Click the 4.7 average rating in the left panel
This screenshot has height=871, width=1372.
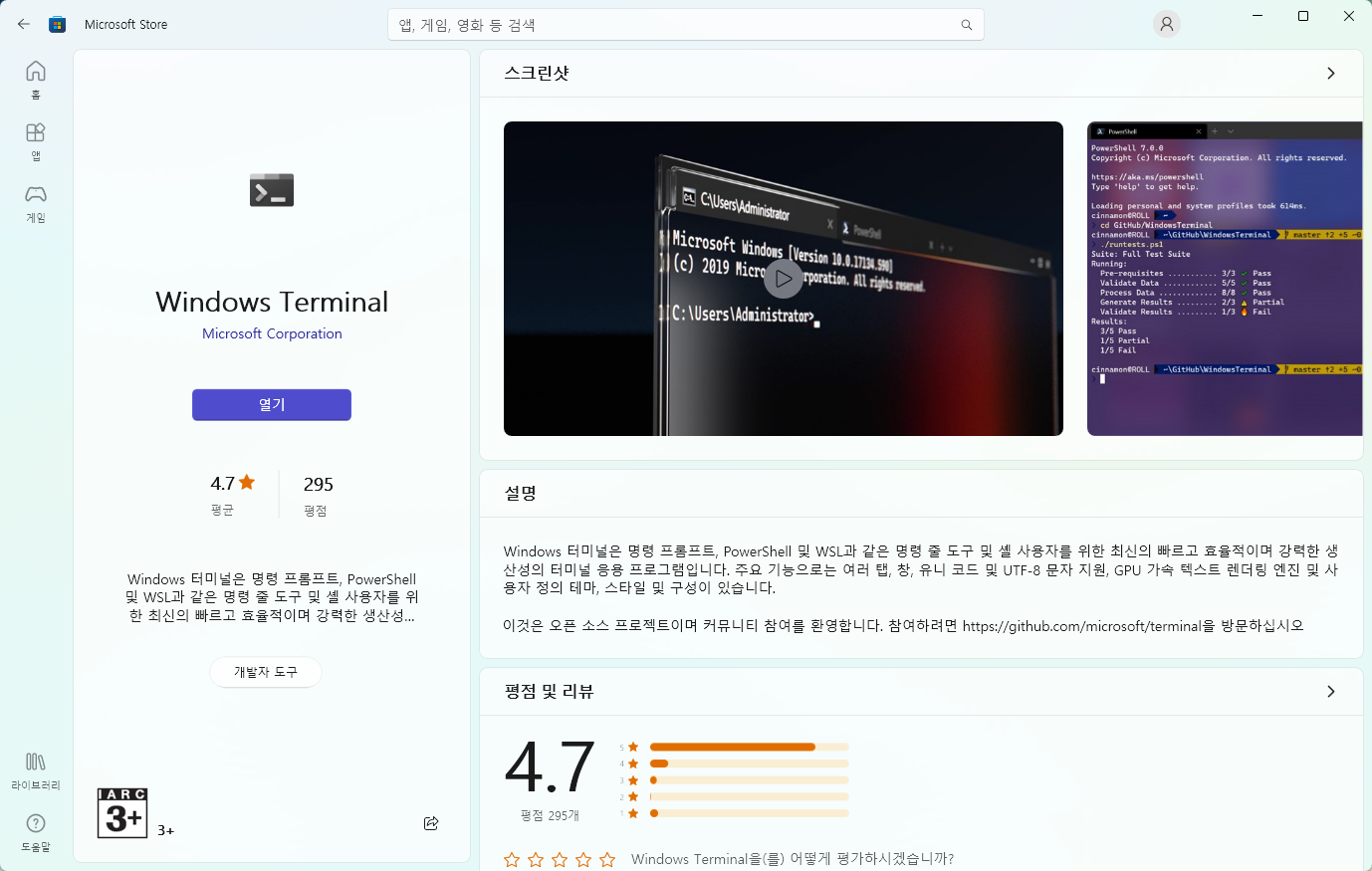pos(233,484)
